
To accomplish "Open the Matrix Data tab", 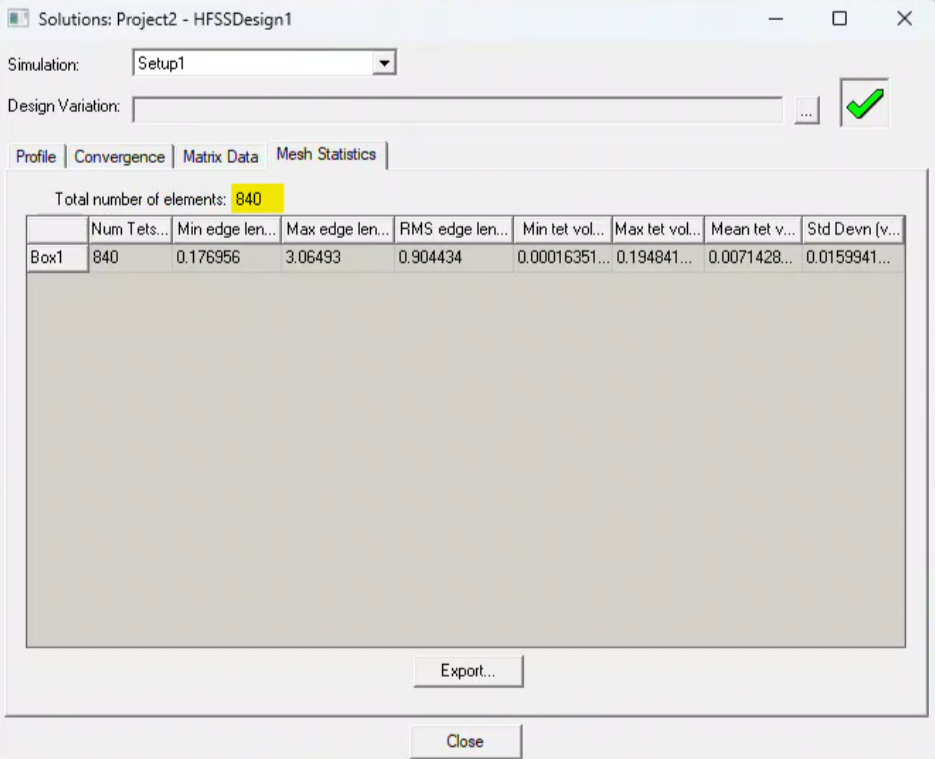I will (220, 157).
